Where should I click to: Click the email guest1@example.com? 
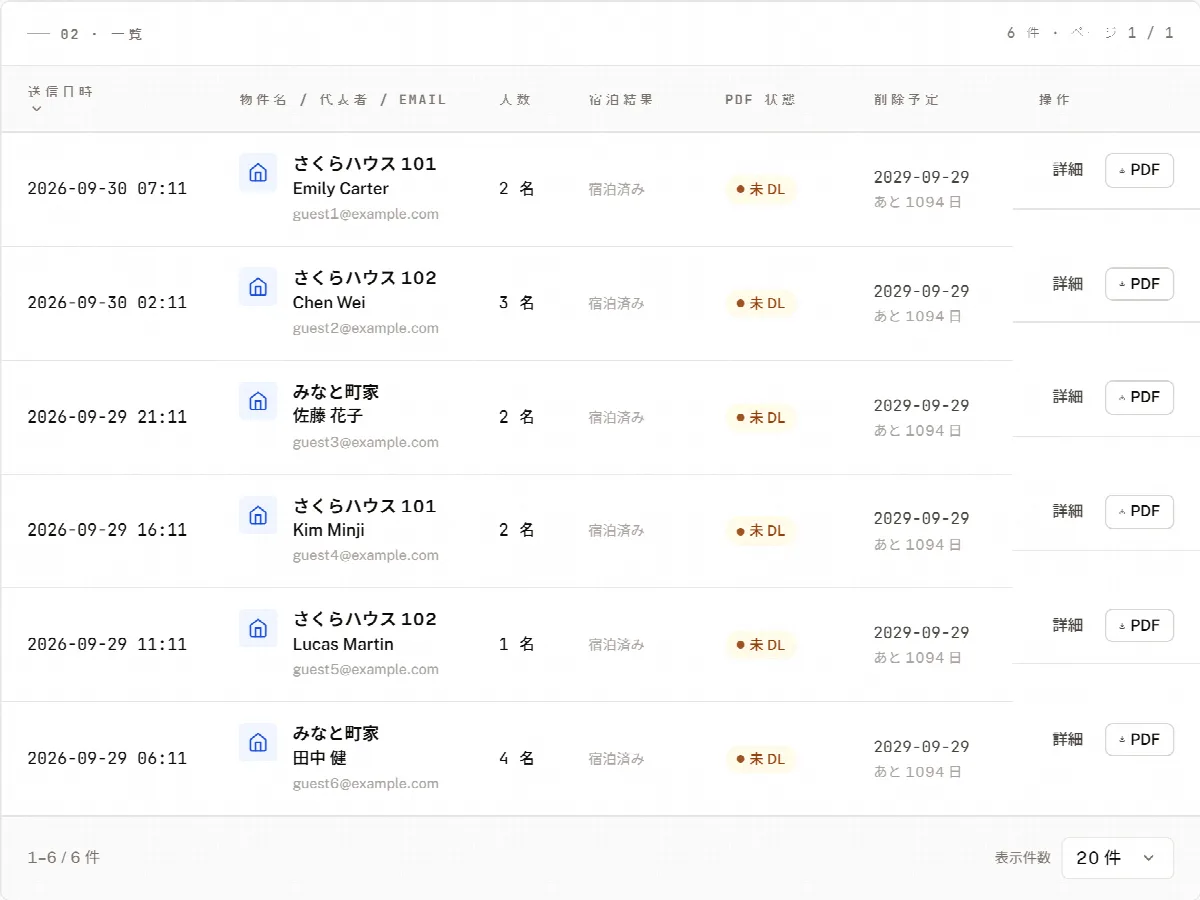click(366, 214)
